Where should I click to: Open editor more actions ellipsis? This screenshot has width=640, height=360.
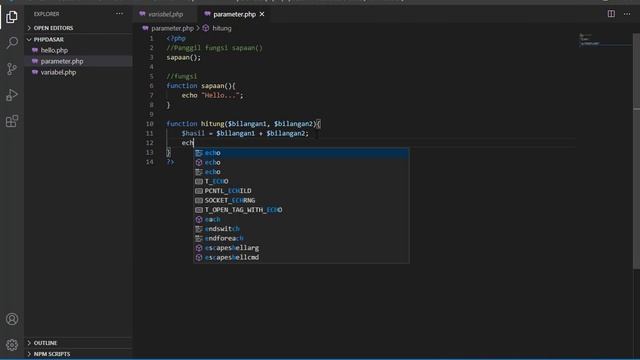(627, 14)
